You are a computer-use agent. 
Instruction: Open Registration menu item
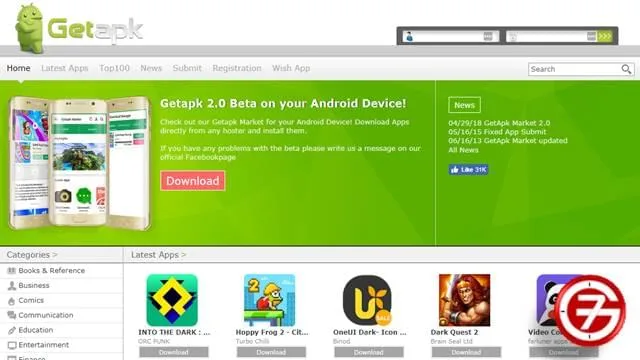[237, 68]
